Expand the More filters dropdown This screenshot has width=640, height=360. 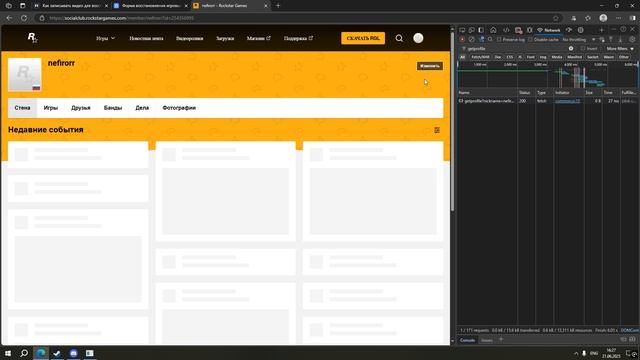pos(620,49)
